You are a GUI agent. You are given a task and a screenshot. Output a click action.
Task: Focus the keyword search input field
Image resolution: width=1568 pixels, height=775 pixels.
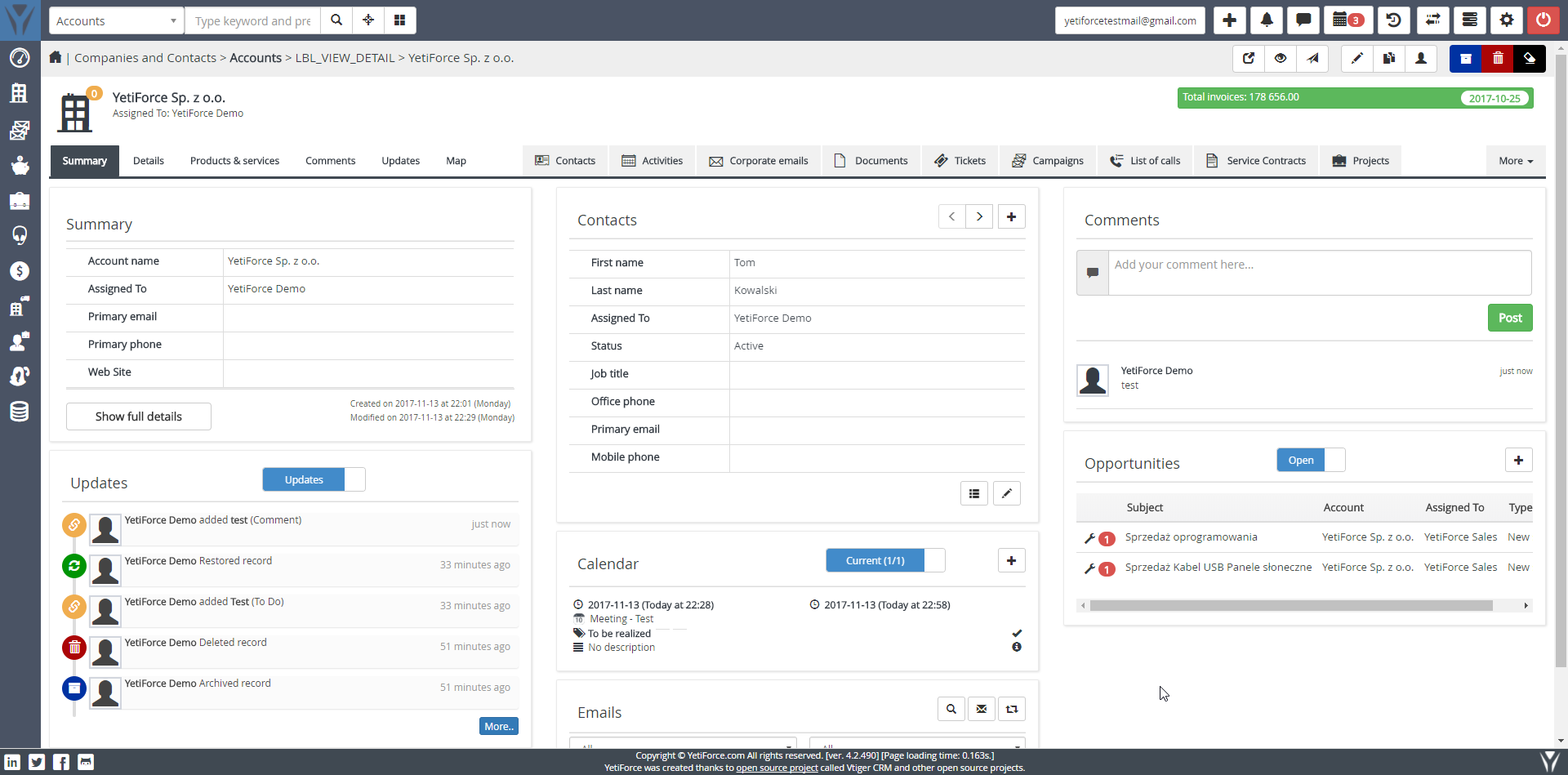click(253, 20)
